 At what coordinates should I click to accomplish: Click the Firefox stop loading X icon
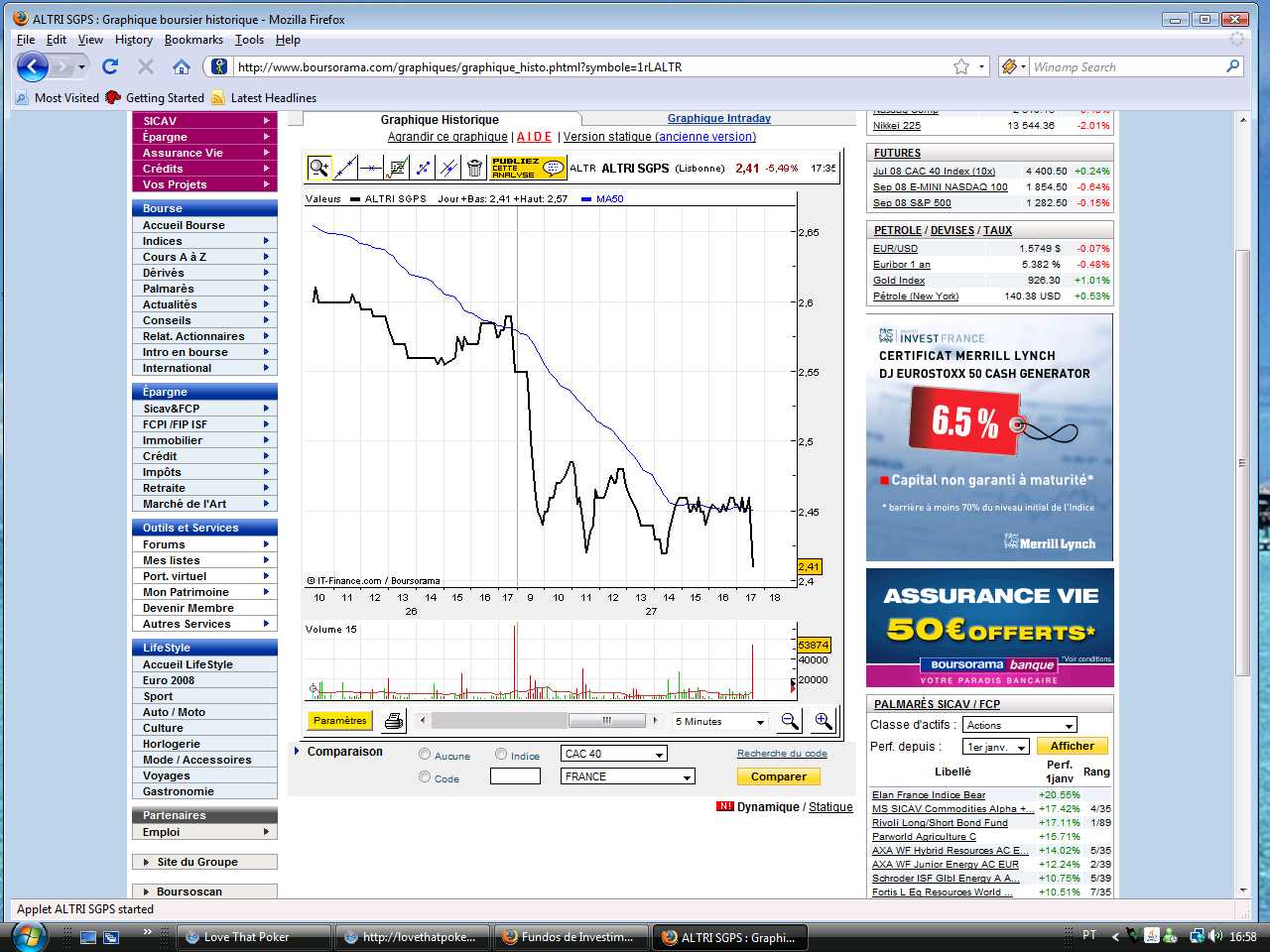pyautogui.click(x=146, y=66)
